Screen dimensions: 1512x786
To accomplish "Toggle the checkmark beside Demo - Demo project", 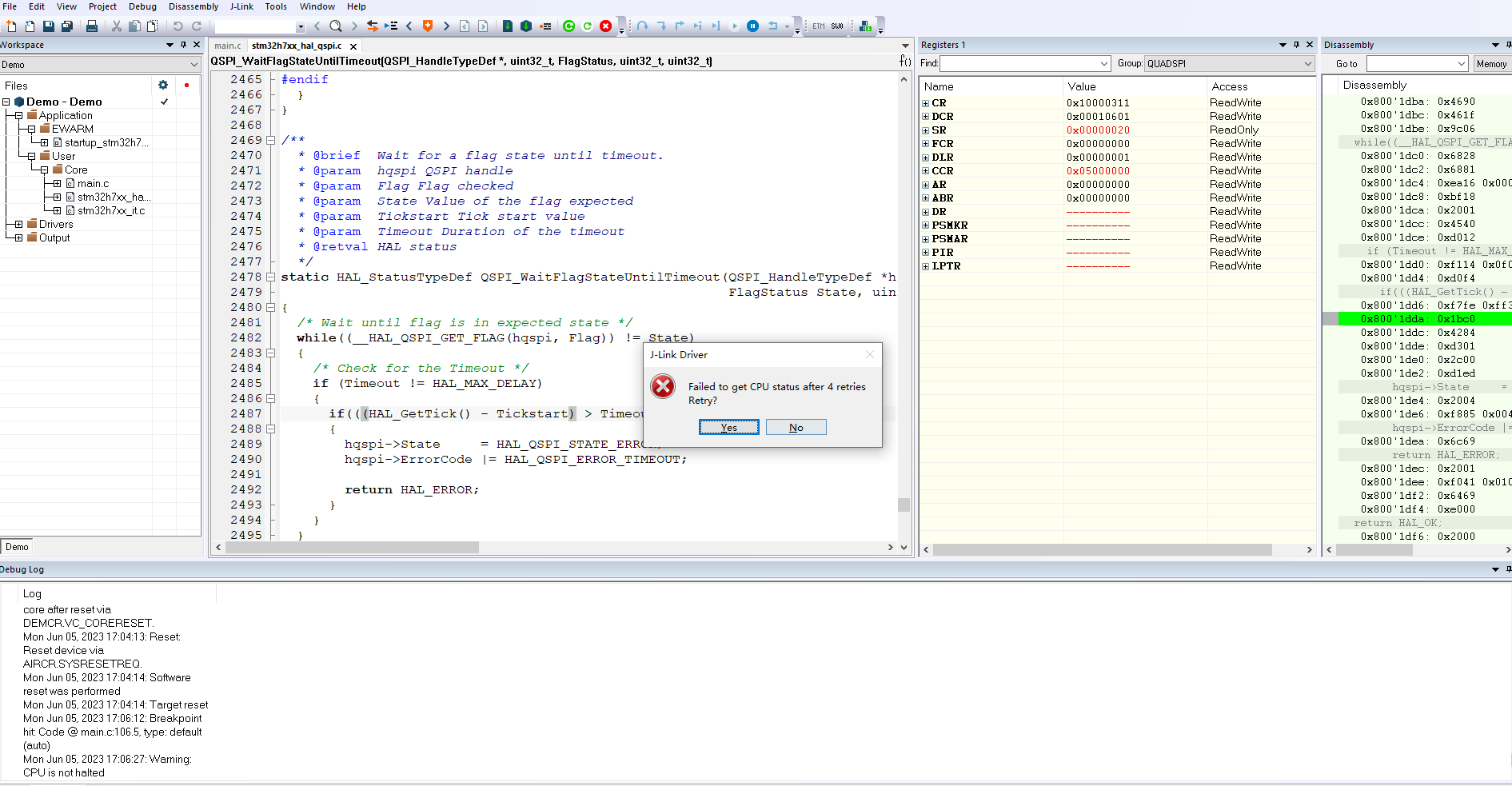I will click(x=164, y=102).
